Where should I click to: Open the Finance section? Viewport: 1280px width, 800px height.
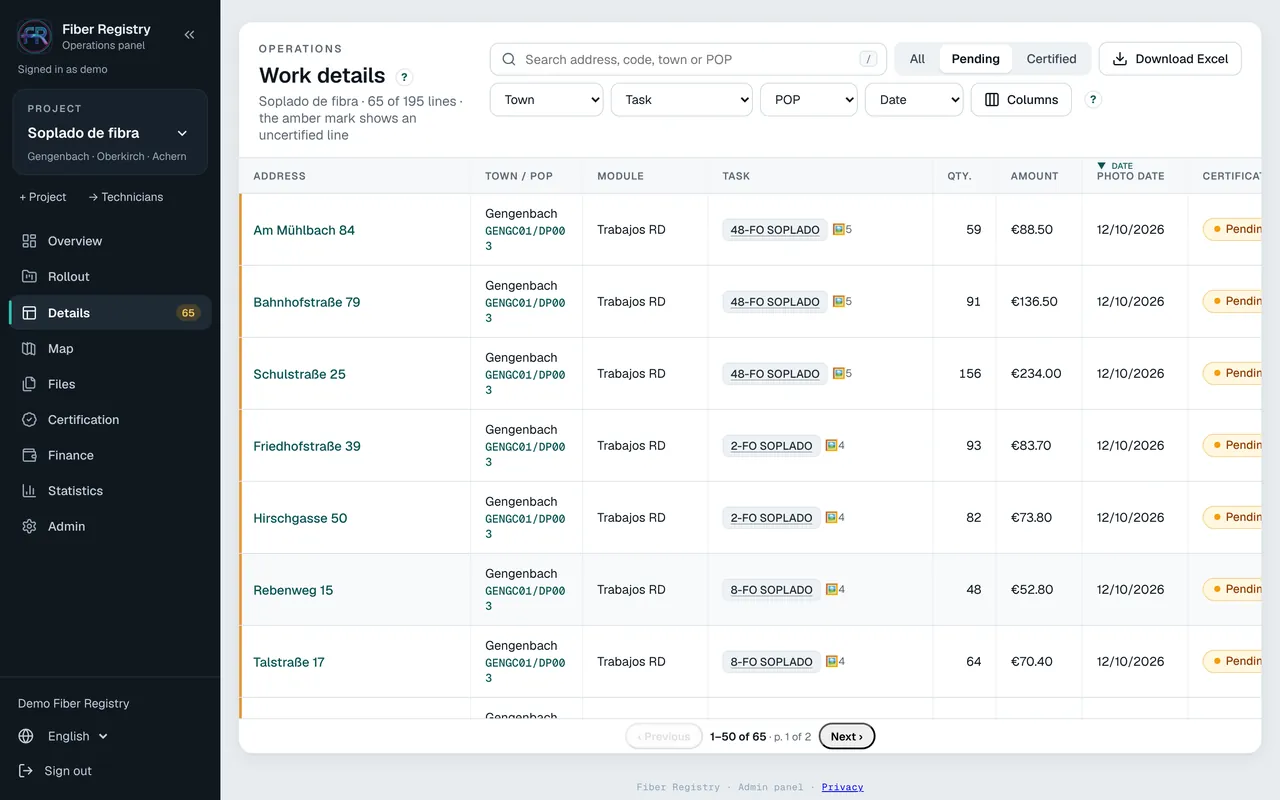110,455
